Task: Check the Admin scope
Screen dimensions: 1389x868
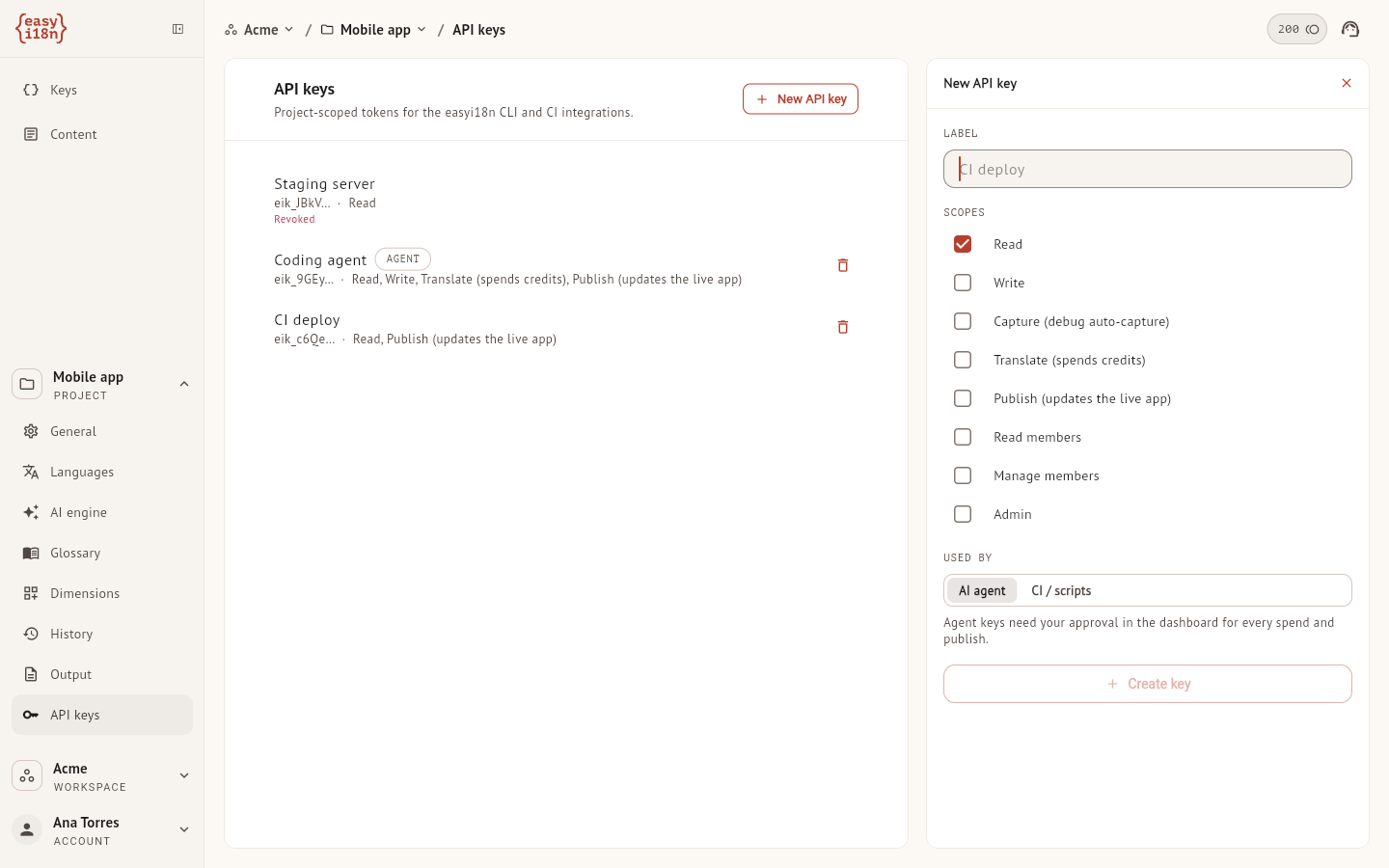Action: (x=963, y=514)
